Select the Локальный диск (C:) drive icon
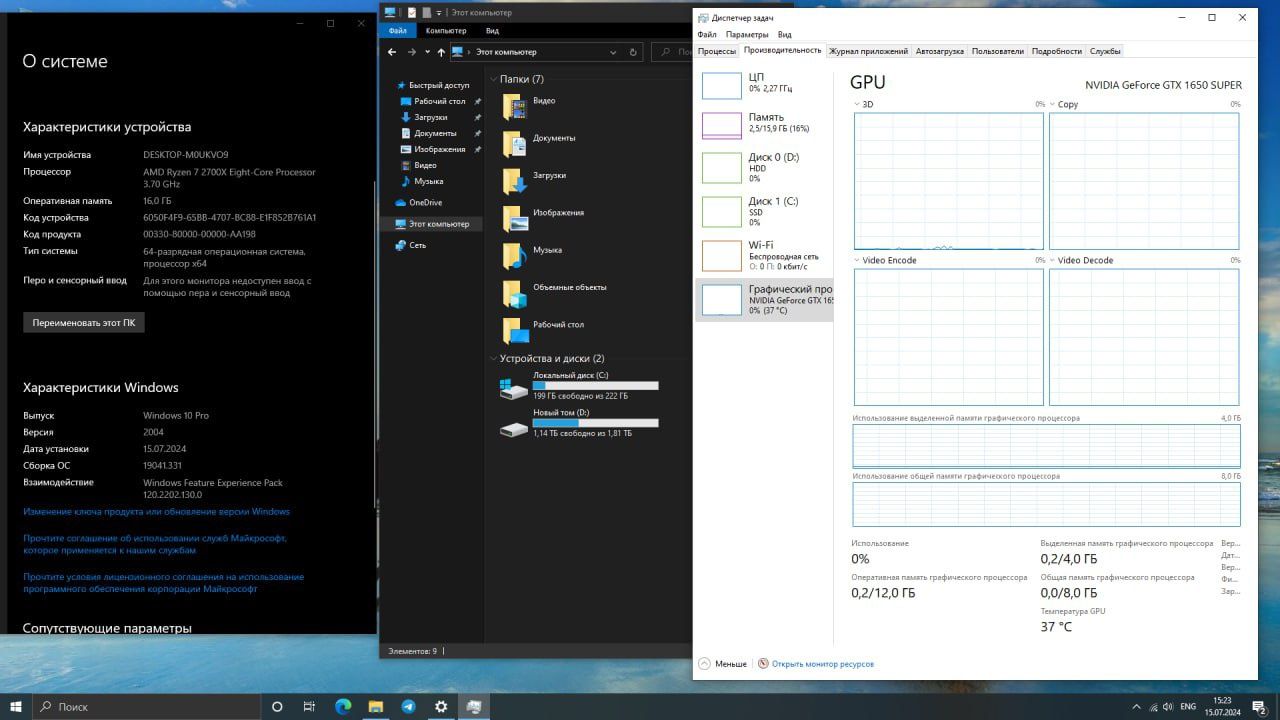This screenshot has height=720, width=1280. point(514,389)
